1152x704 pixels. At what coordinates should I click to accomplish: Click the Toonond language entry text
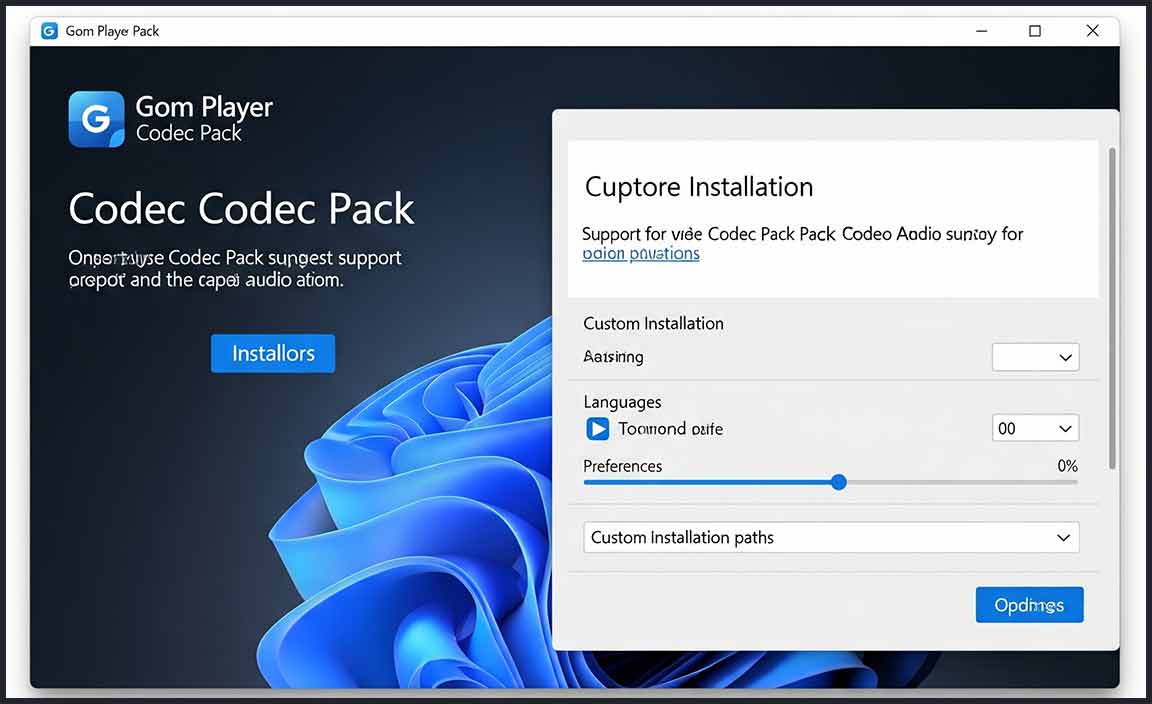[670, 428]
